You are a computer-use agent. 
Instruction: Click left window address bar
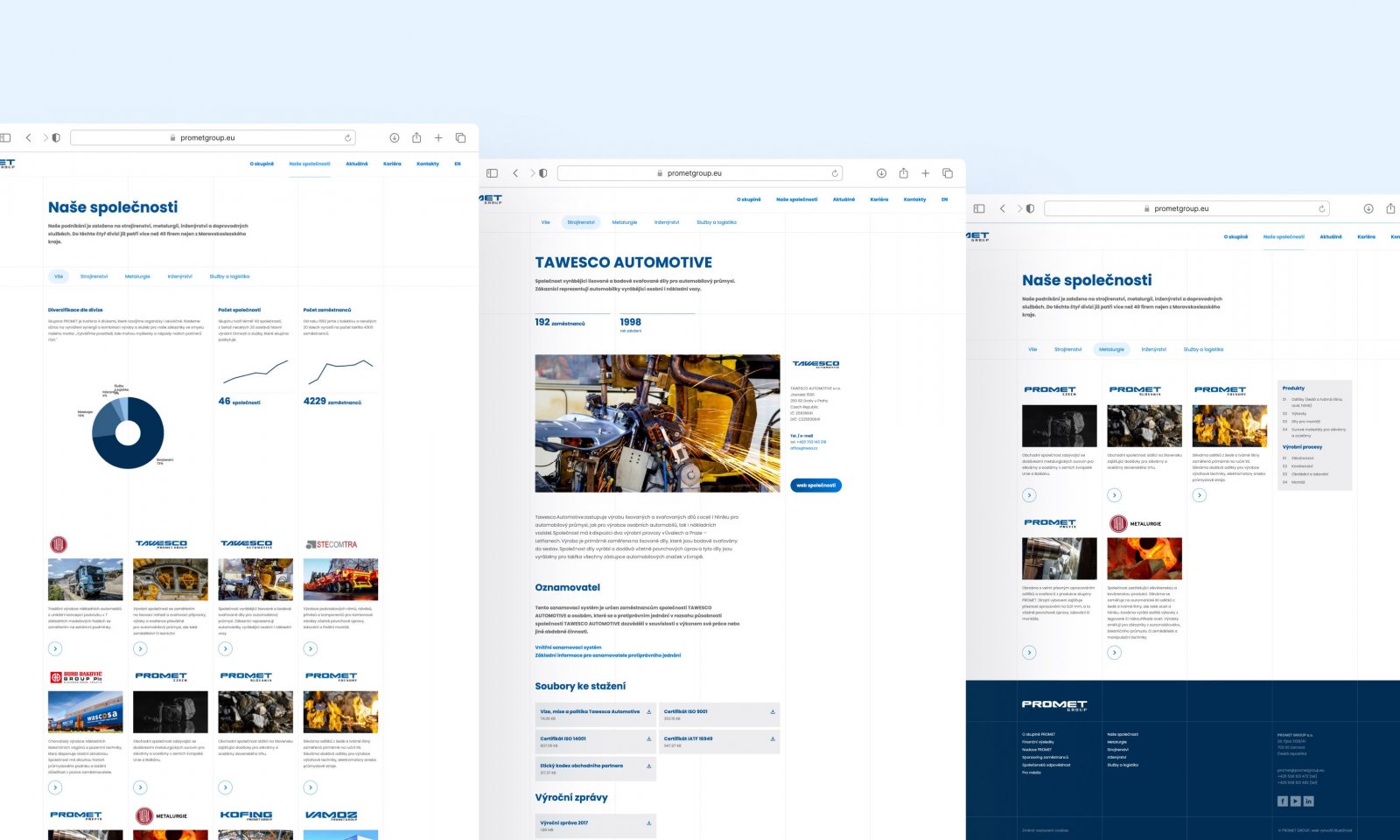pos(213,137)
